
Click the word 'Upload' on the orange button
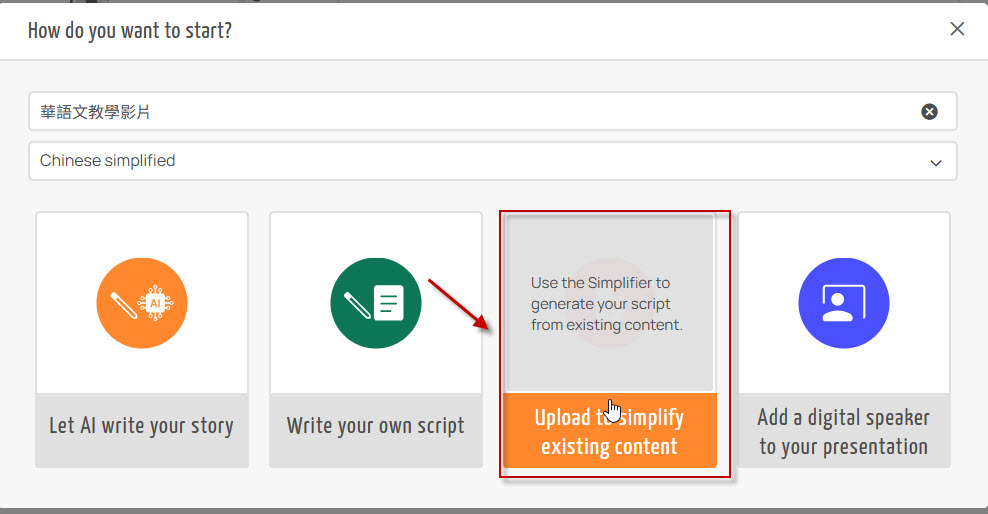click(x=562, y=417)
